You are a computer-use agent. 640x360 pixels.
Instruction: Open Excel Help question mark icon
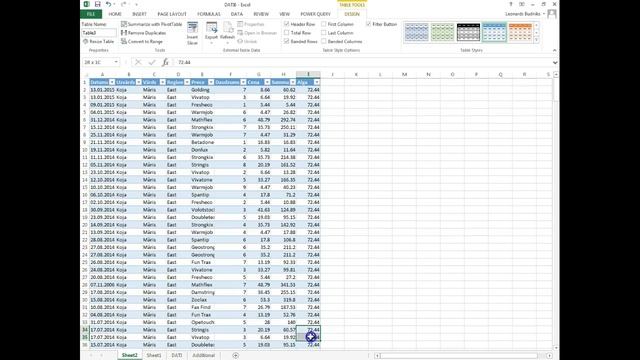(x=511, y=4)
